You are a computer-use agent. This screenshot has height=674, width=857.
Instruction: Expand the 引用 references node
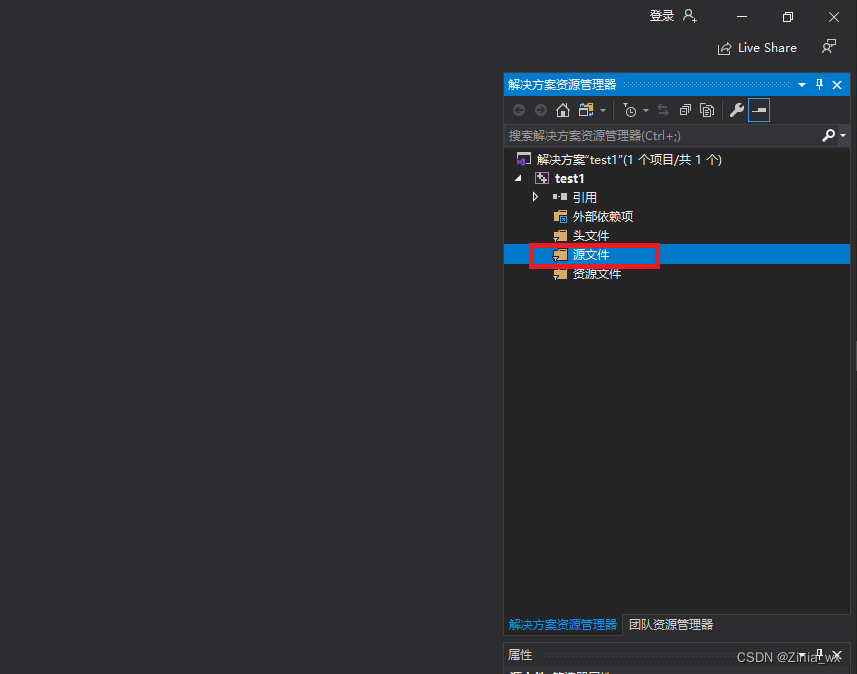point(536,197)
